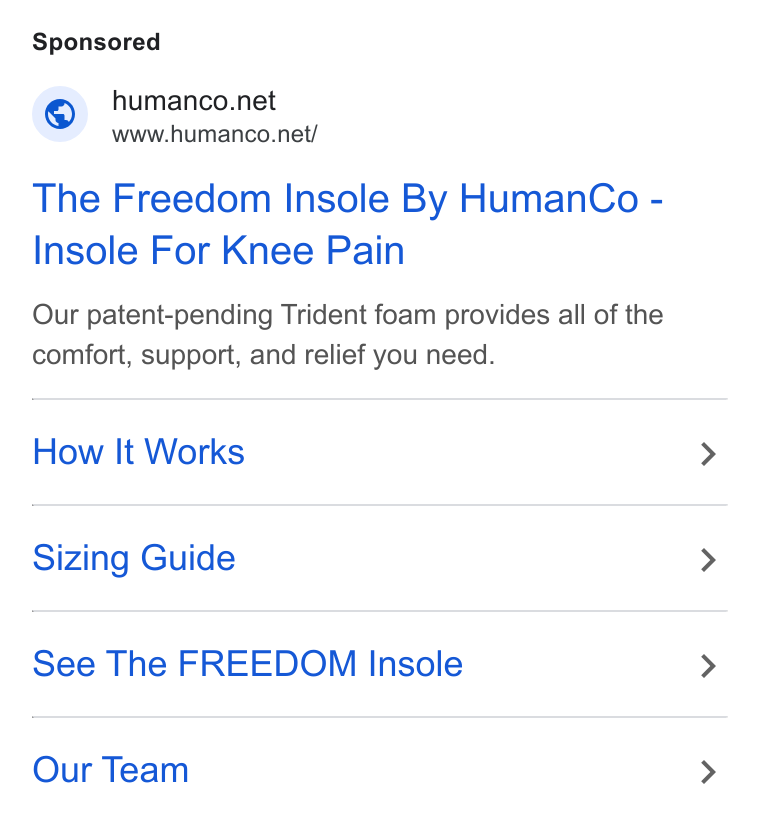Screen dimensions: 760x822
Task: Click the arrow next to Sizing Guide
Action: click(708, 560)
